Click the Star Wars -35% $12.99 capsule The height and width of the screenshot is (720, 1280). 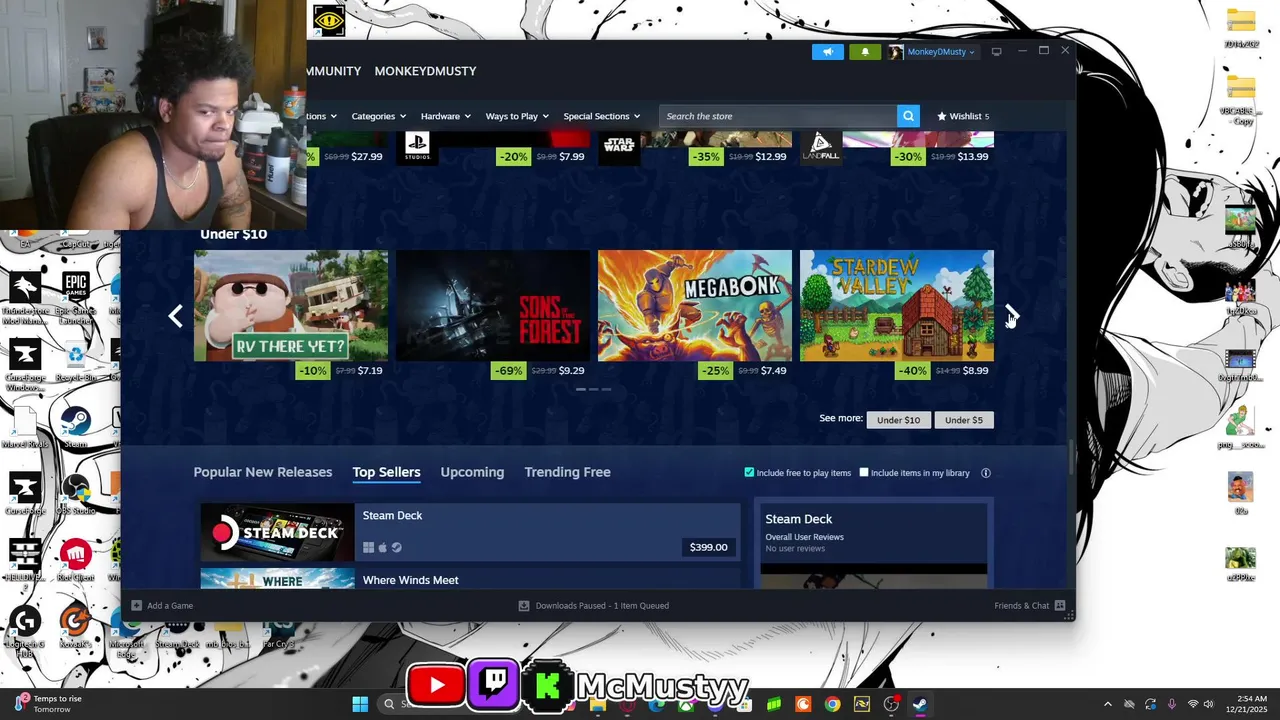[695, 148]
